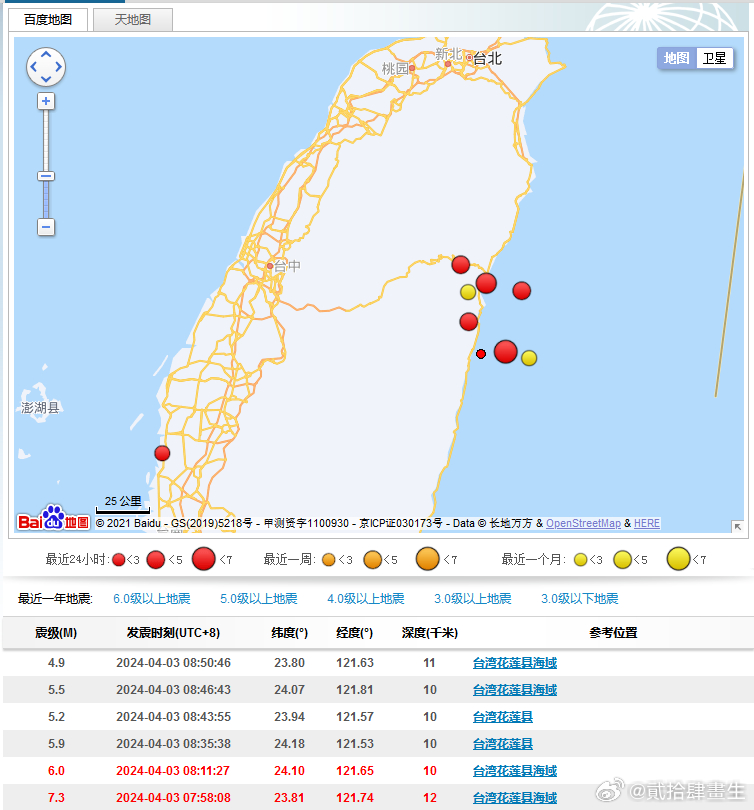Select the 3.0级以下地震 filter

tap(580, 599)
